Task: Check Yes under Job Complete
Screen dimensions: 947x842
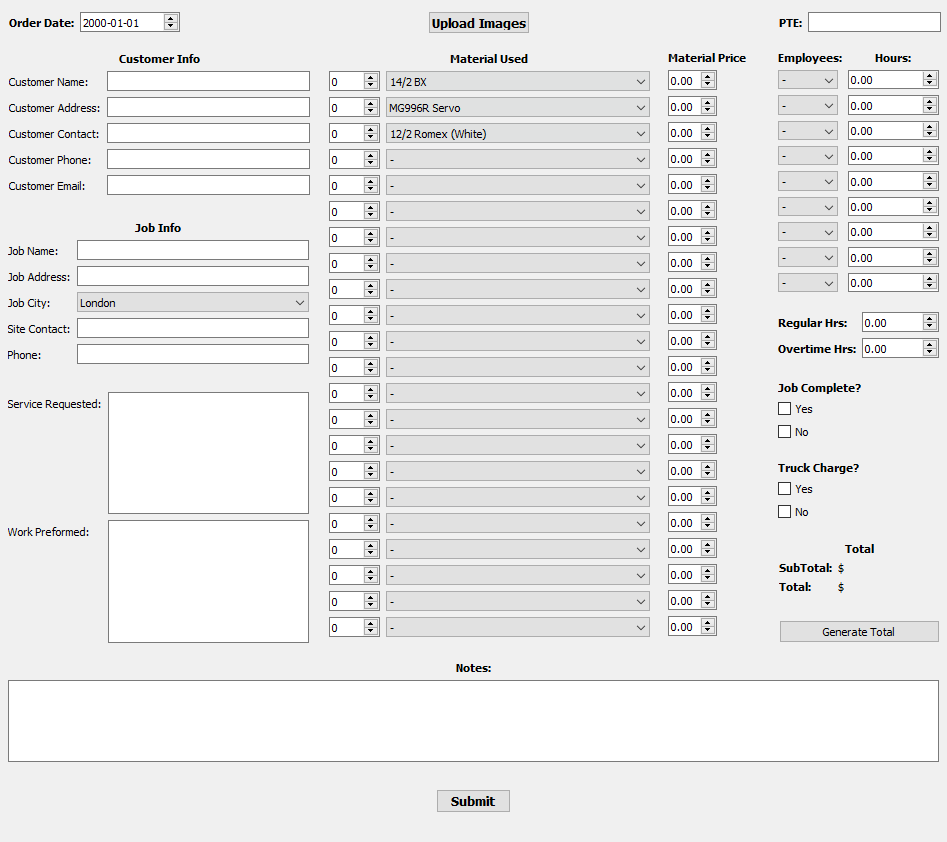Action: click(785, 408)
